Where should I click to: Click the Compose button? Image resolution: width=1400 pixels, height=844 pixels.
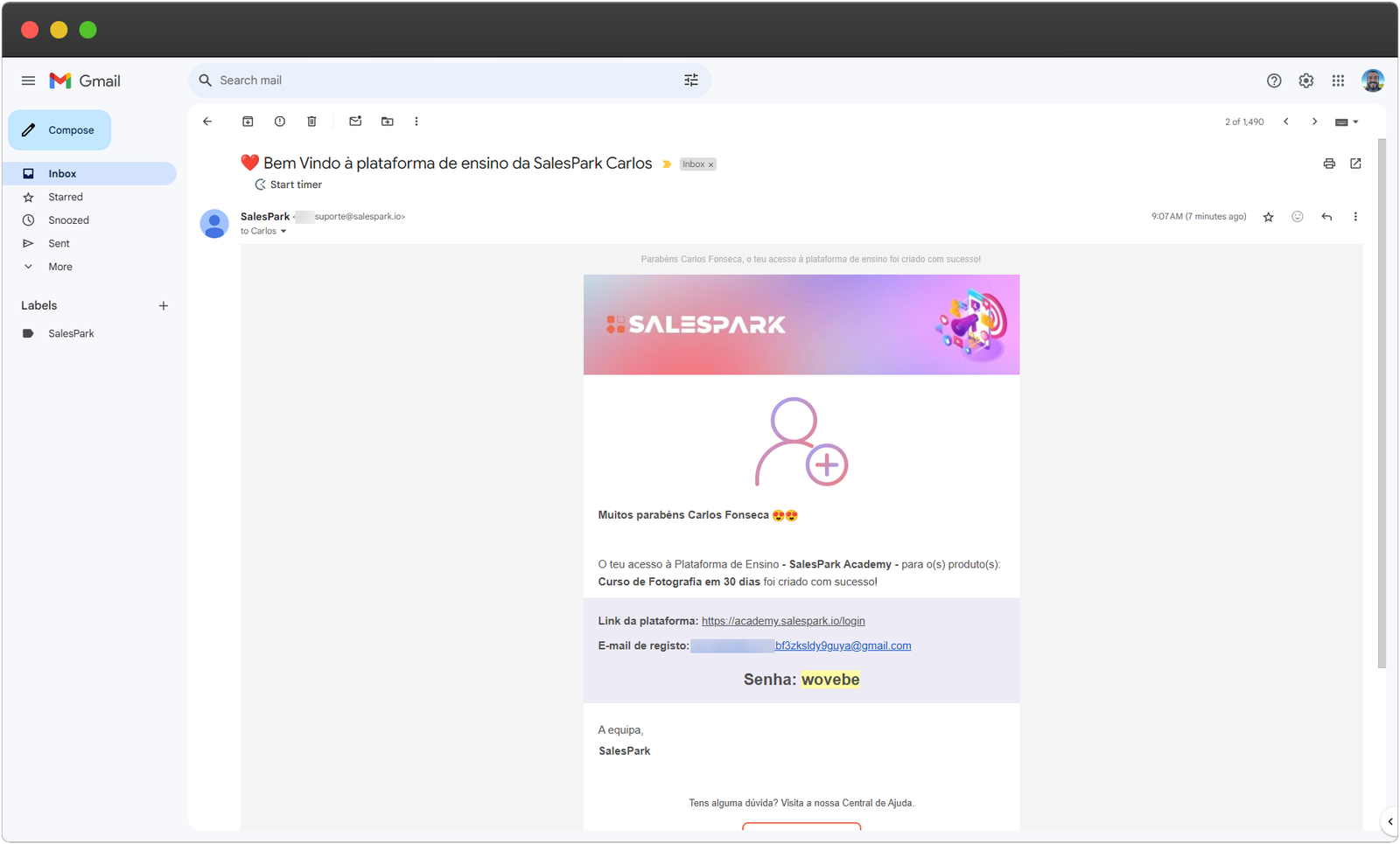(x=59, y=130)
